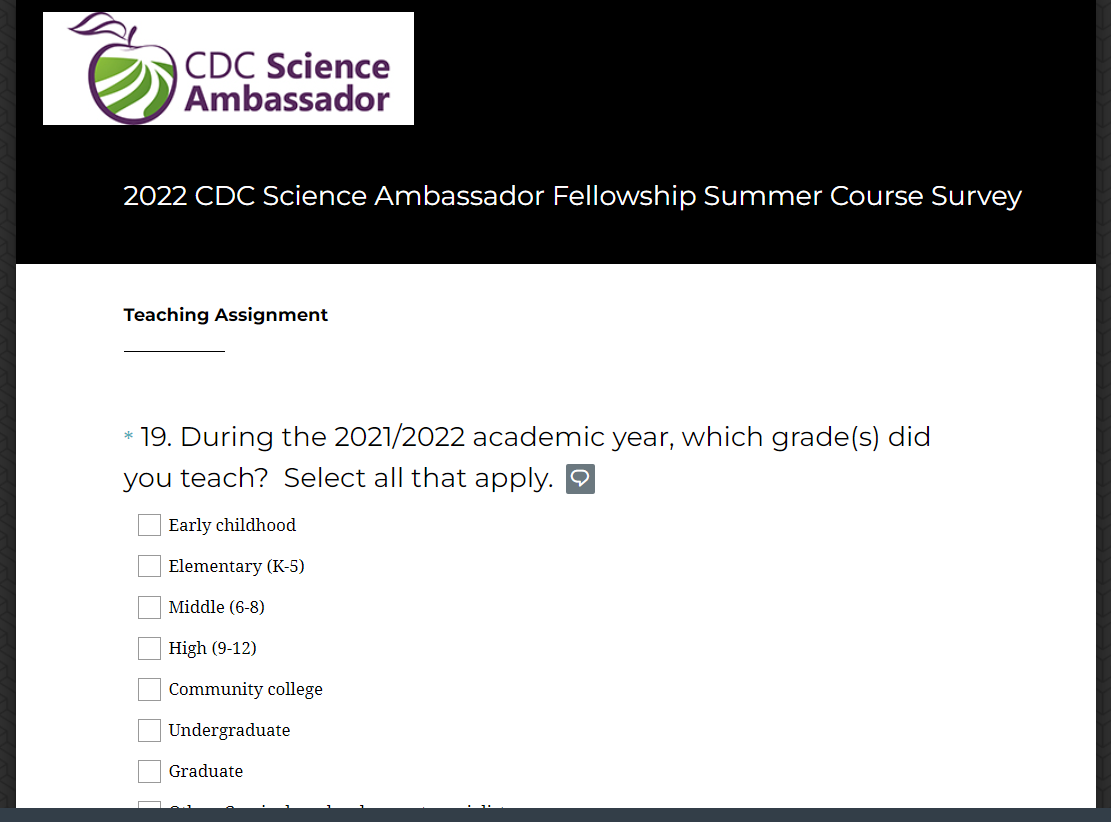
Task: Check the Early childhood checkbox
Action: [149, 525]
